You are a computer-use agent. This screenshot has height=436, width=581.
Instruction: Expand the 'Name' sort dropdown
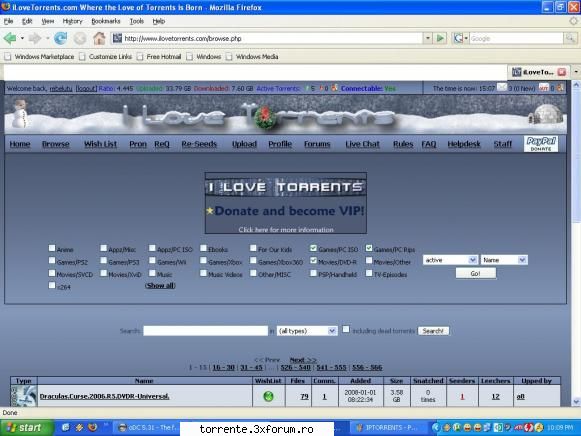tap(504, 260)
